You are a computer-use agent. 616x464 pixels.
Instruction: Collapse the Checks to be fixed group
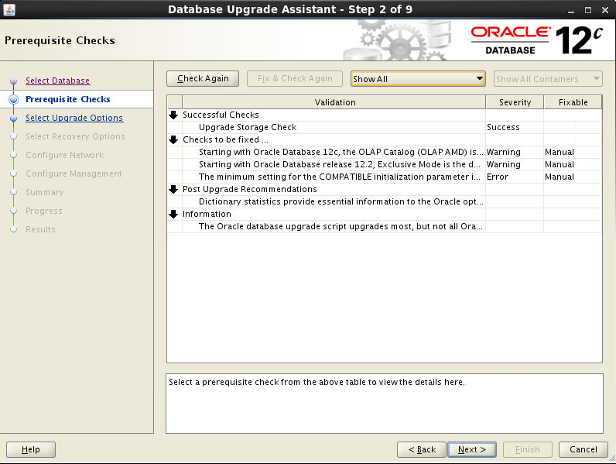click(x=173, y=140)
